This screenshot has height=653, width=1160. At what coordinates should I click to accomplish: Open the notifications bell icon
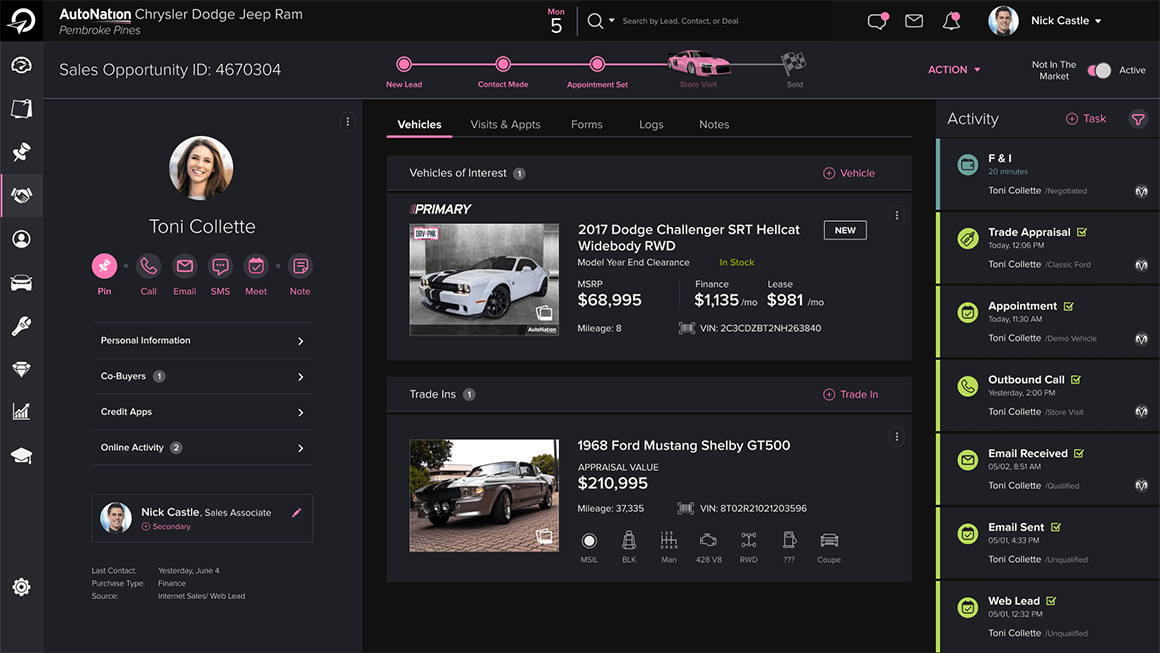pyautogui.click(x=951, y=21)
